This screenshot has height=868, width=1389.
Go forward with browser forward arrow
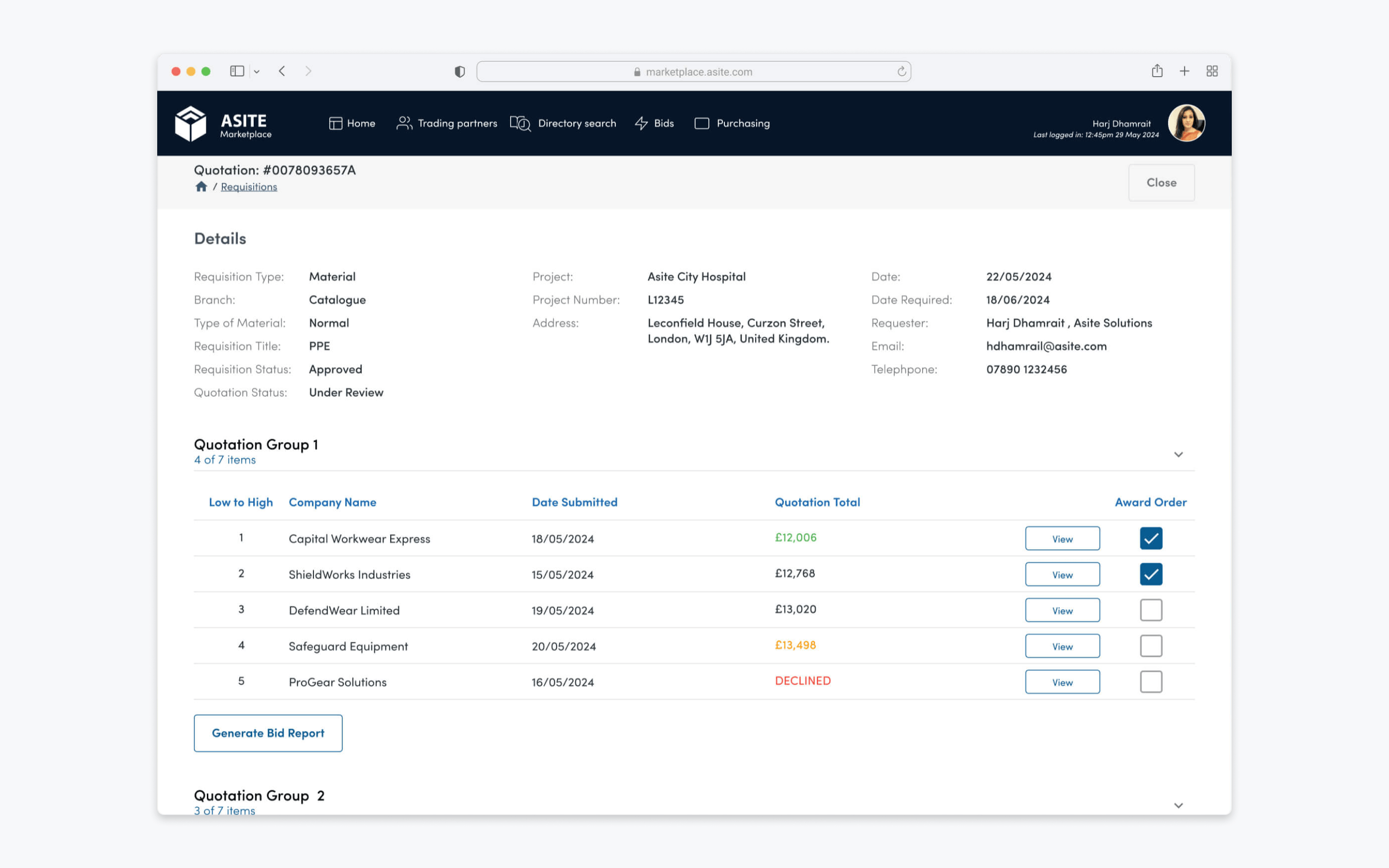pyautogui.click(x=308, y=71)
